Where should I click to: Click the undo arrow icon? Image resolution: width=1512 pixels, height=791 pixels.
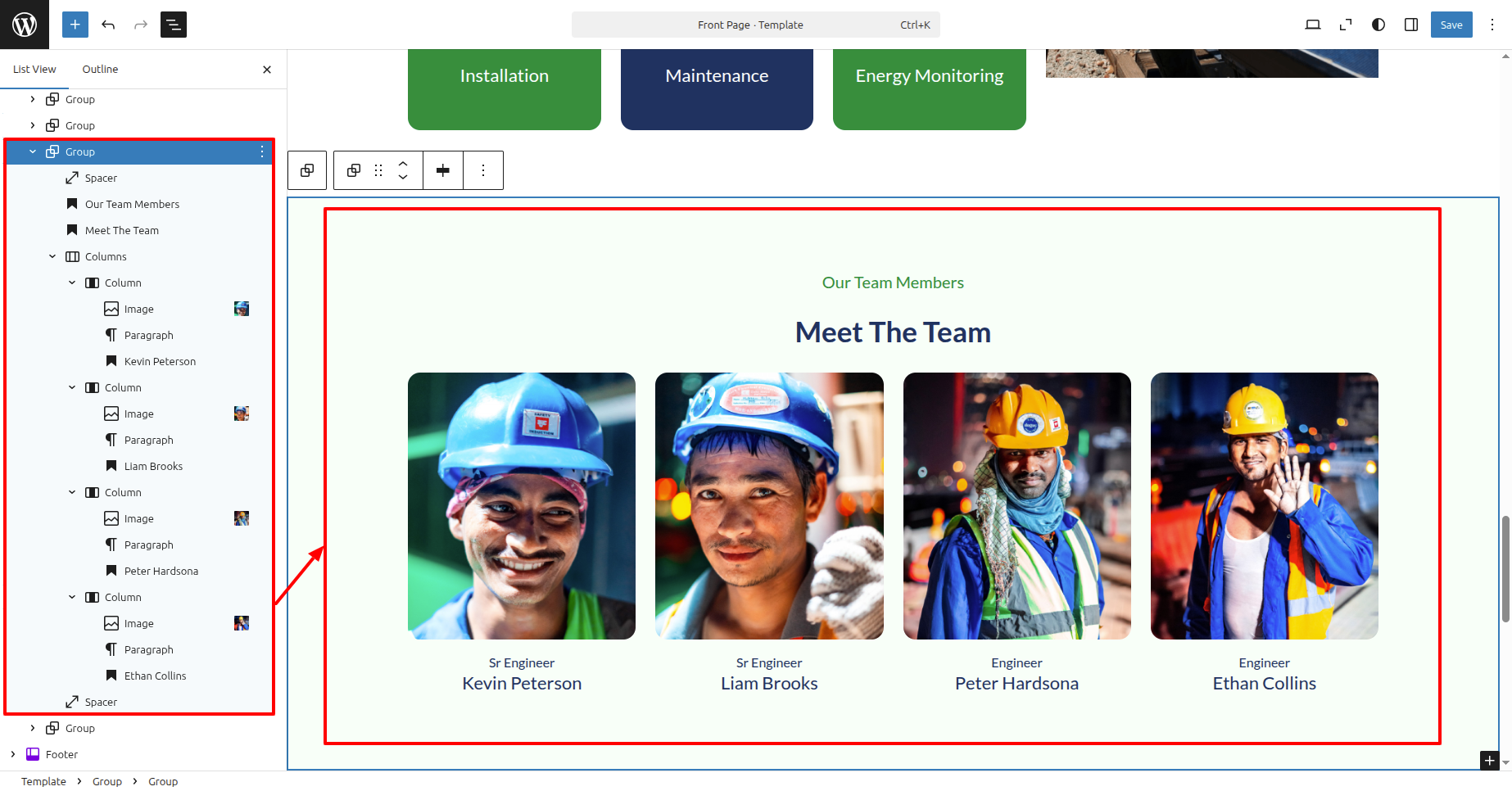(108, 25)
